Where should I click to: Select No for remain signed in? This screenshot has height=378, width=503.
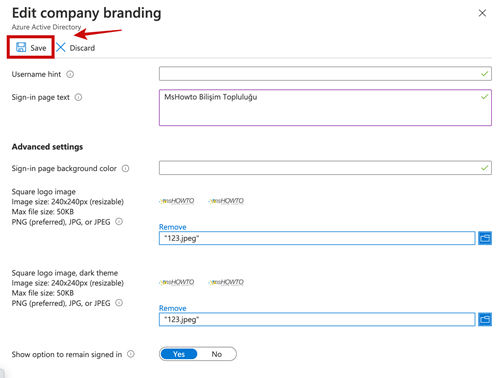(x=217, y=354)
